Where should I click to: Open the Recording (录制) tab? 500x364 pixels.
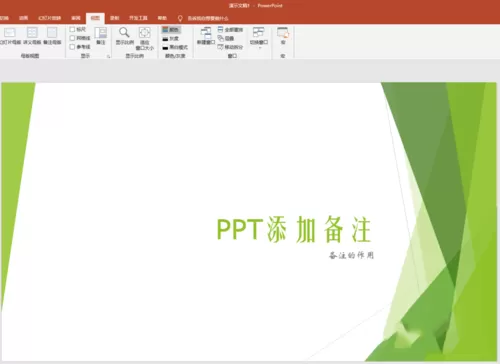click(x=115, y=18)
